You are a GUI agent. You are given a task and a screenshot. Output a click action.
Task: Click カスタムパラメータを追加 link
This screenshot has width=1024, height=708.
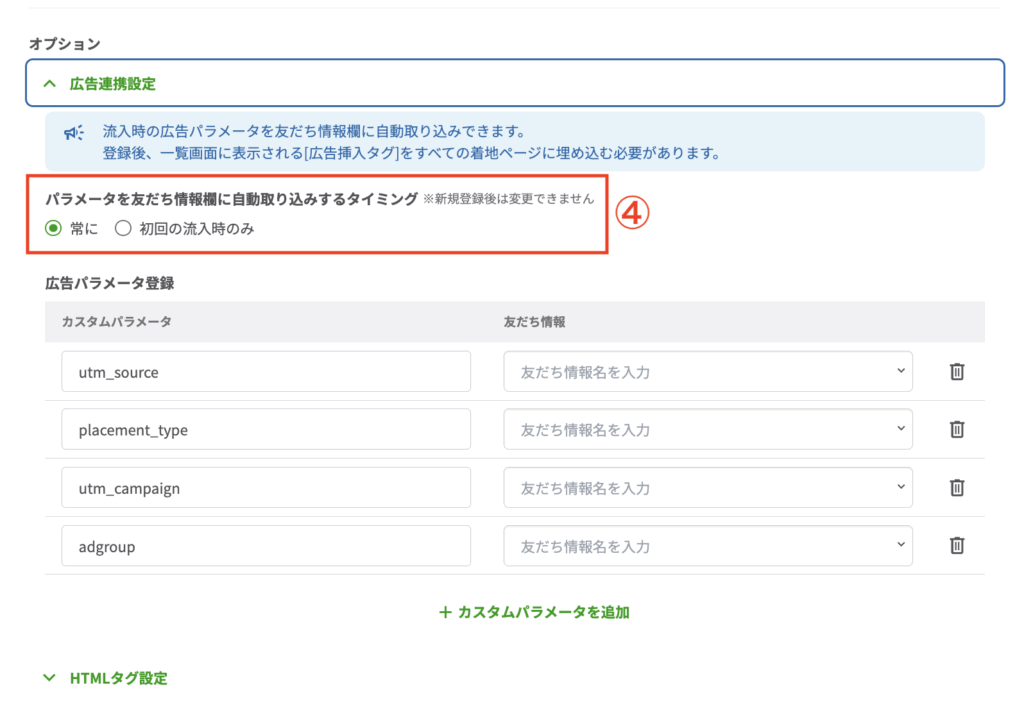coord(543,612)
